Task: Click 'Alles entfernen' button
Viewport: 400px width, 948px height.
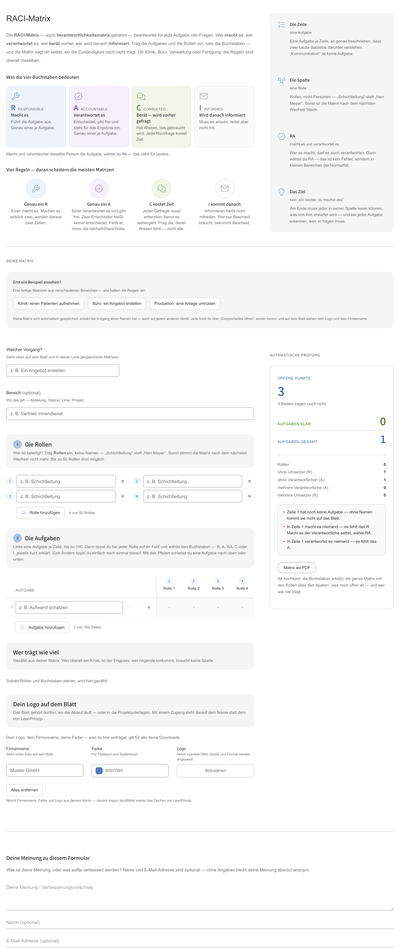Action: pos(24,790)
